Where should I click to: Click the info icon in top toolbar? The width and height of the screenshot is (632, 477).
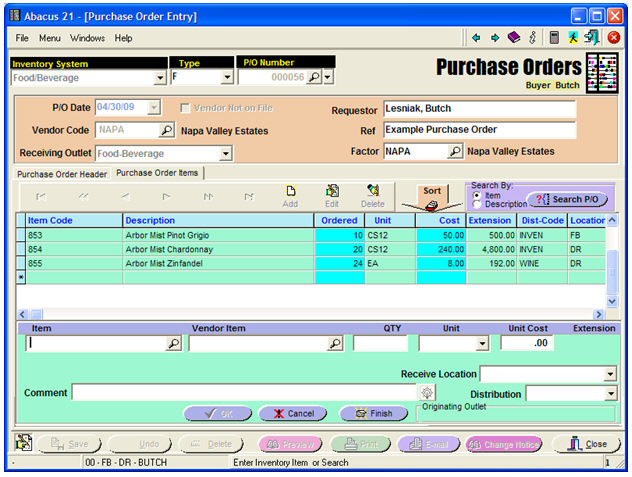point(533,38)
